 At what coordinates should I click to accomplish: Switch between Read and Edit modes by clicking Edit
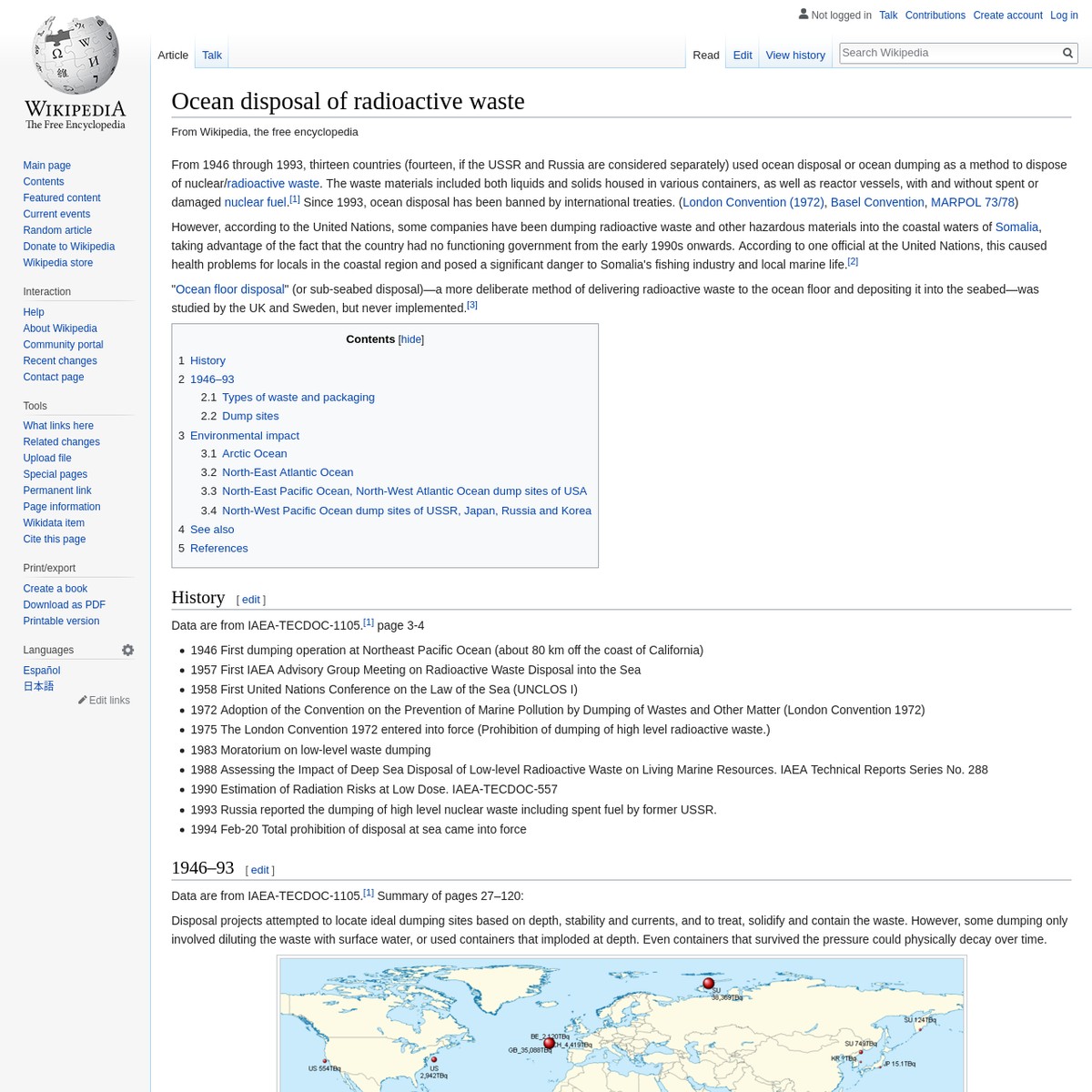pos(742,55)
